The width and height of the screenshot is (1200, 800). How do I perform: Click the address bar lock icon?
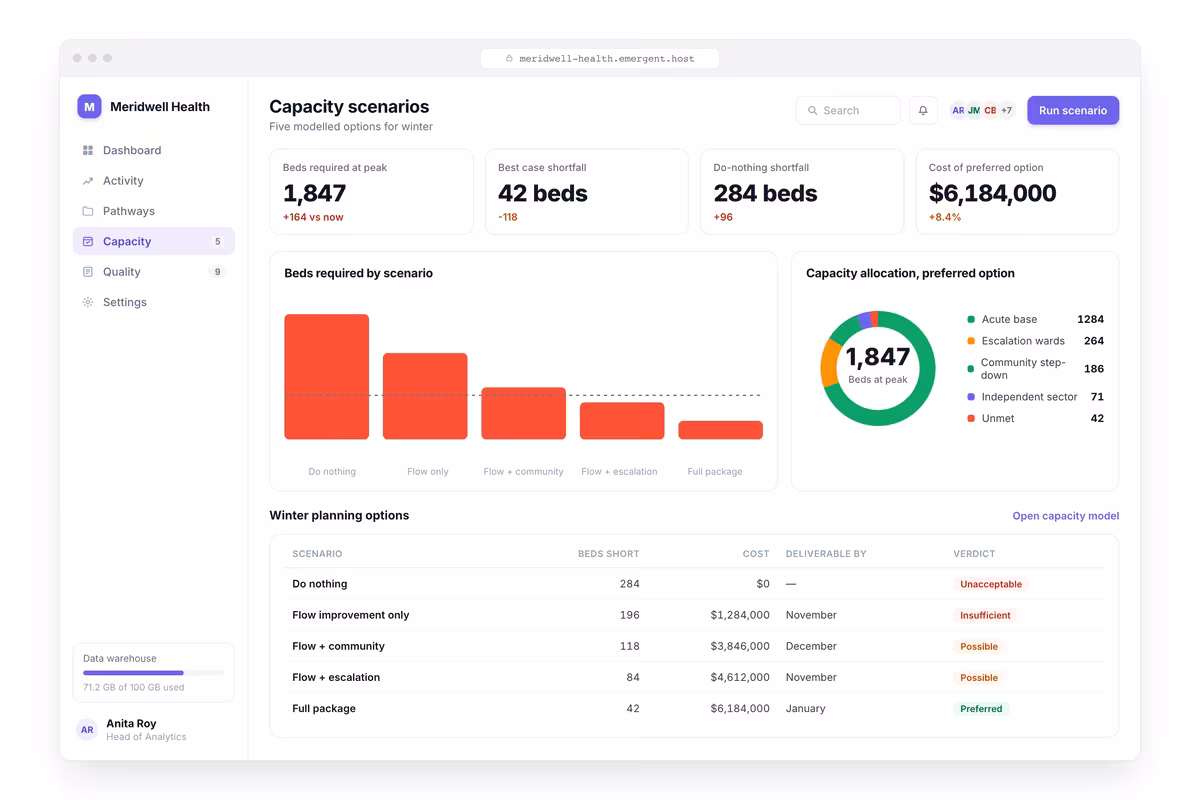(x=509, y=59)
